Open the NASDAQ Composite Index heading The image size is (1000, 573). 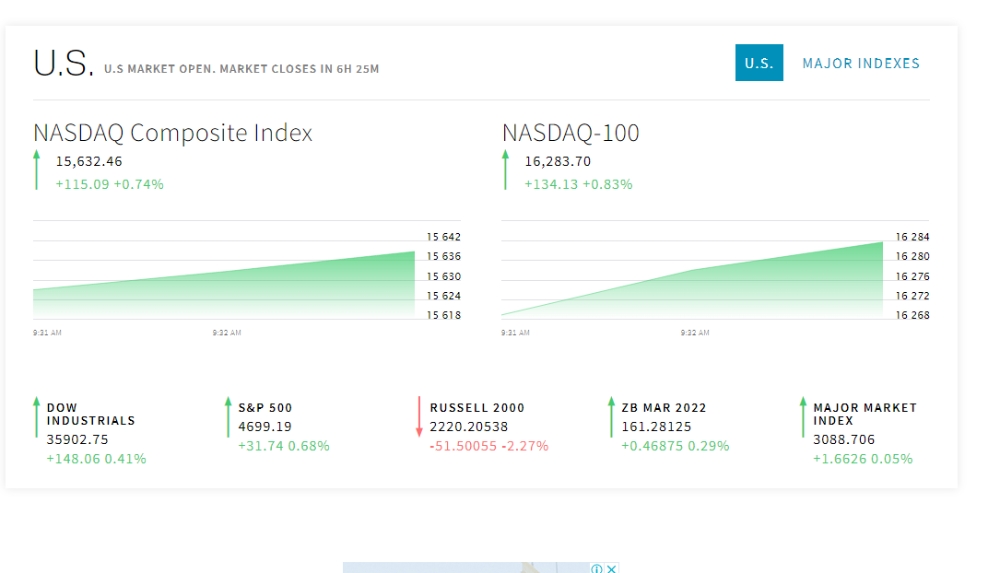pos(173,133)
